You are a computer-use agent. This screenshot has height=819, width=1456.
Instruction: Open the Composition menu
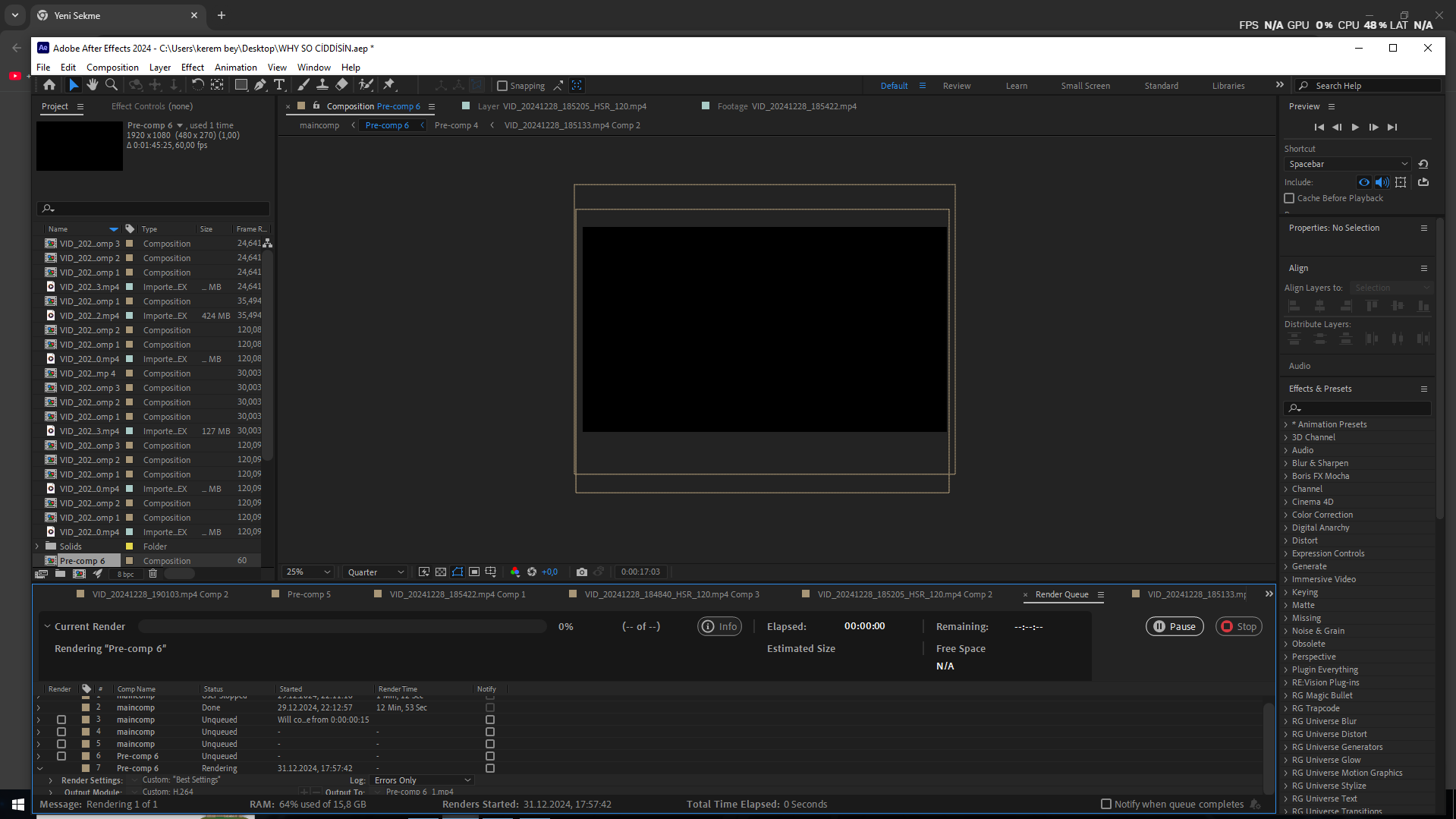[x=112, y=68]
